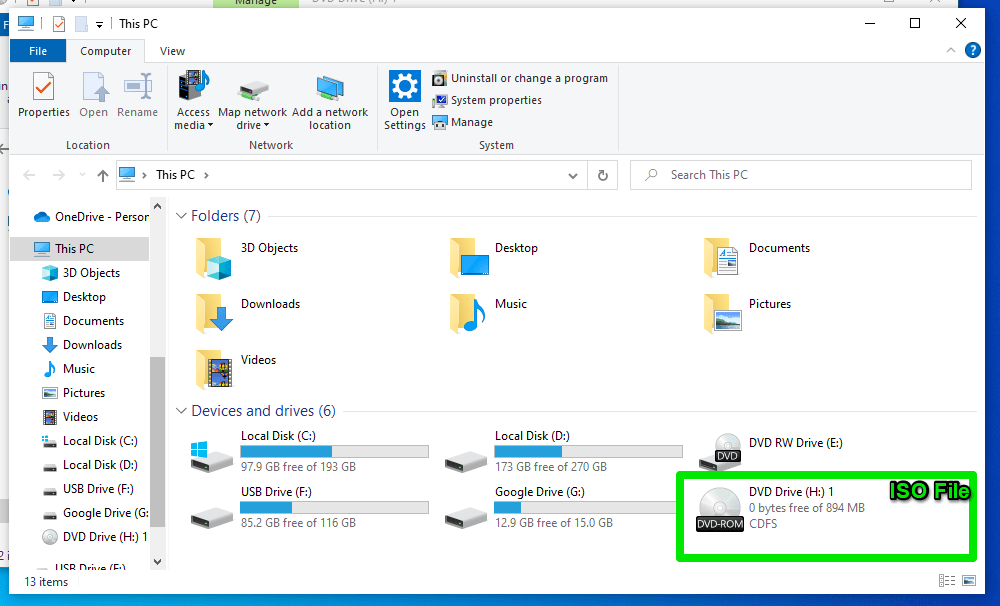The width and height of the screenshot is (1000, 606).
Task: Switch to the View ribbon tab
Action: tap(172, 51)
